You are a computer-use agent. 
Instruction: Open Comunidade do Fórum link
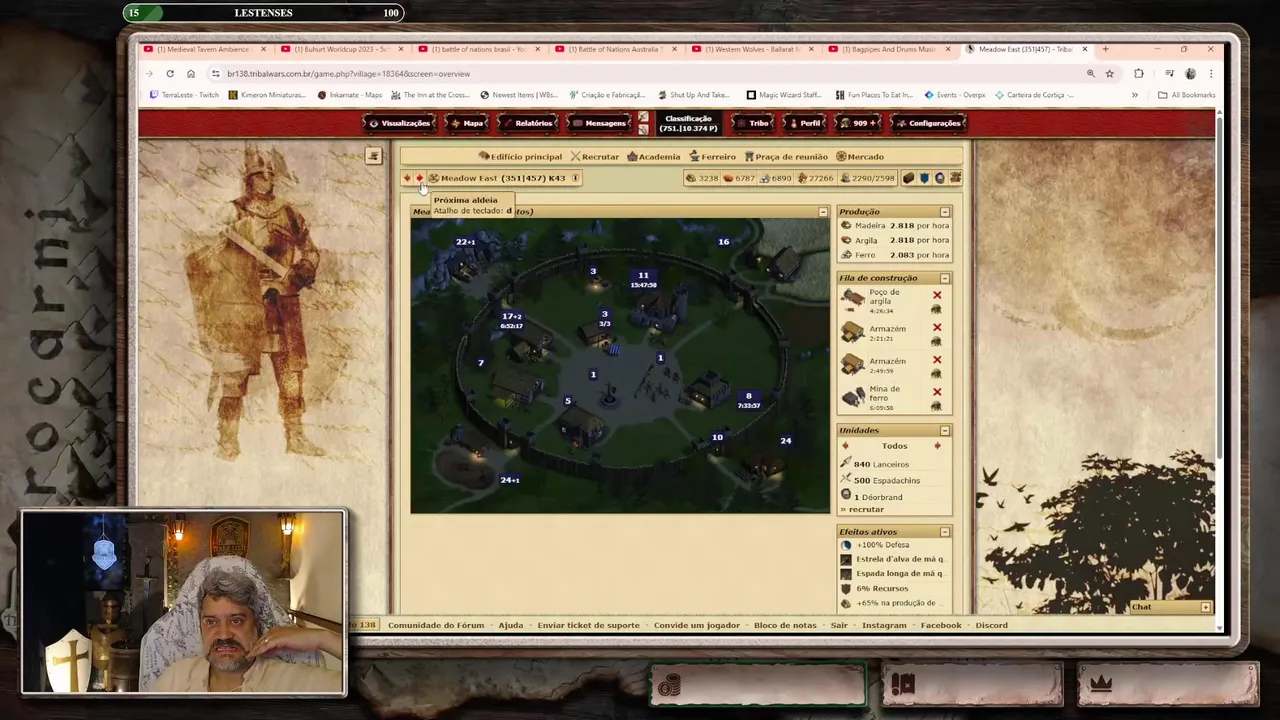tap(436, 625)
